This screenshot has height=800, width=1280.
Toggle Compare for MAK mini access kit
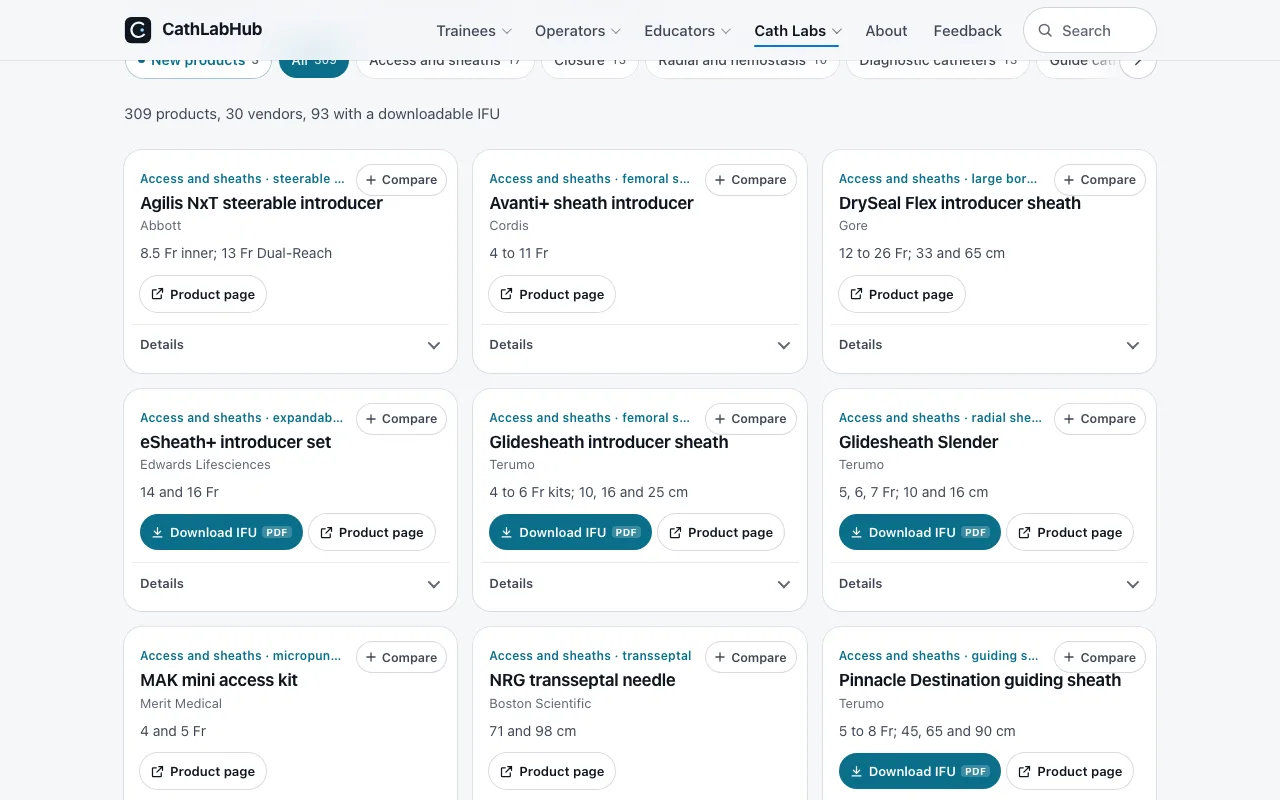click(x=401, y=657)
